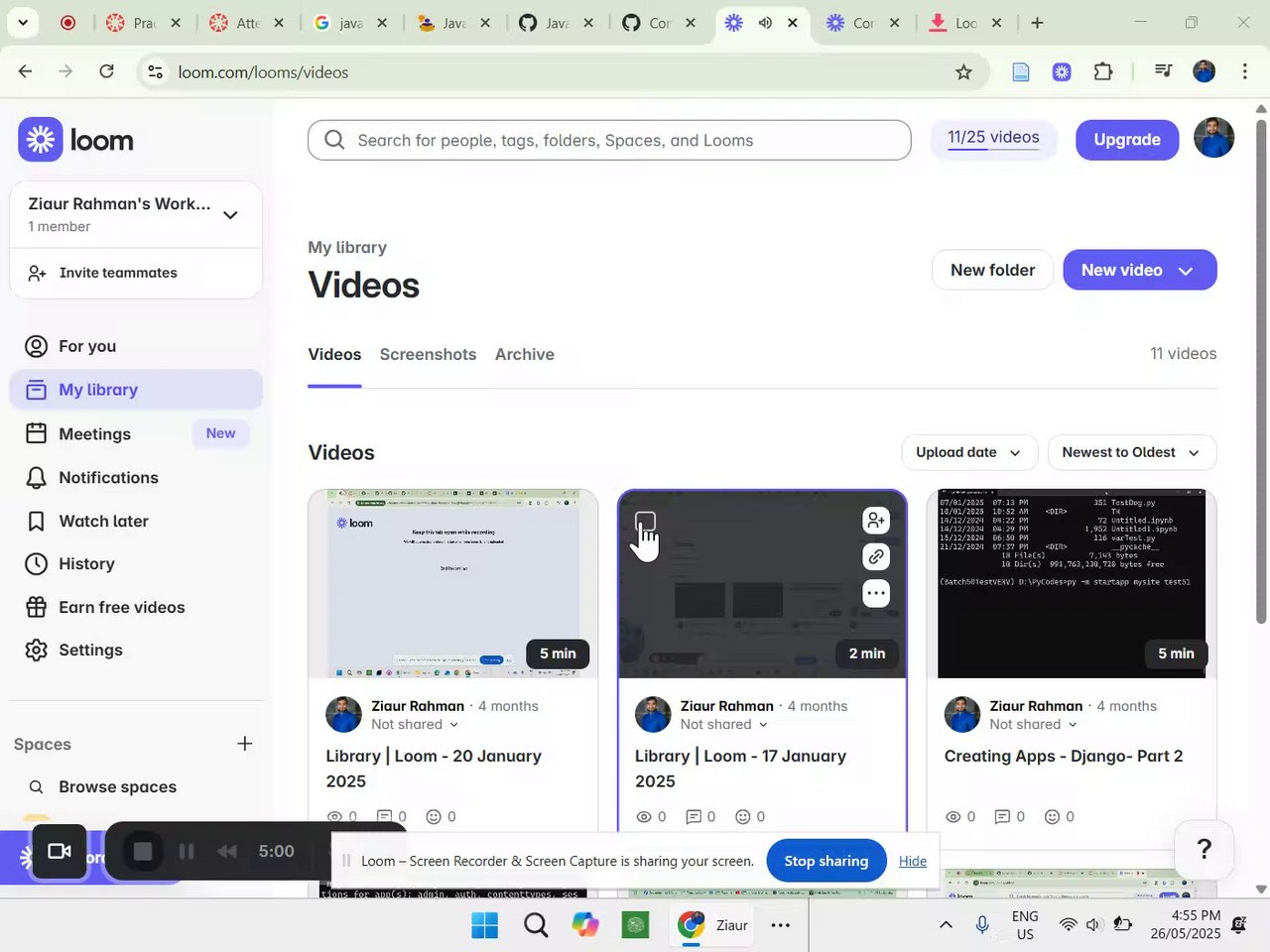Expand Not shared on the 20 January video
1270x952 pixels.
click(x=415, y=725)
